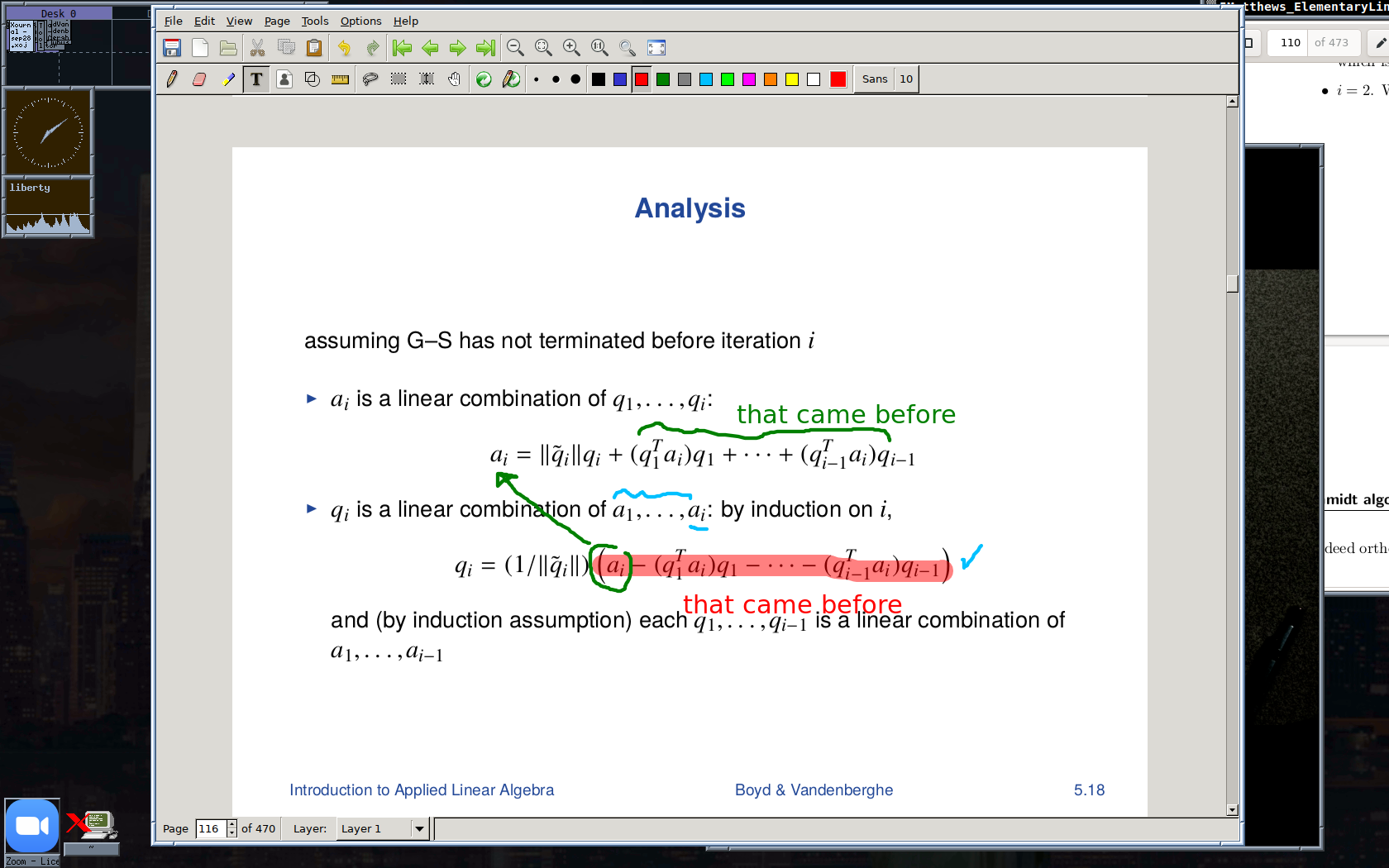
Task: Choose the magenta color swatch
Action: click(x=749, y=79)
